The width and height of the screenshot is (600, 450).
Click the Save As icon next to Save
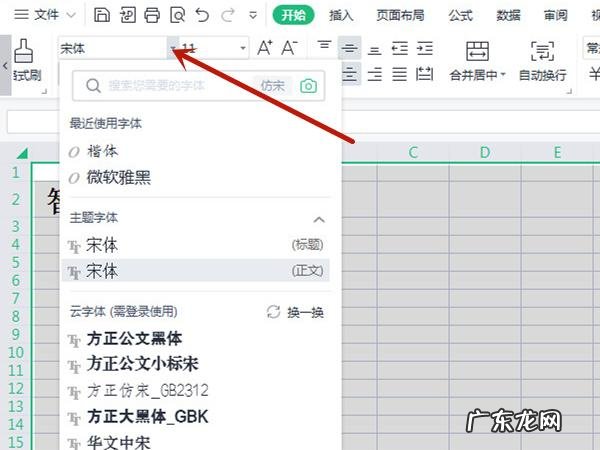pos(128,15)
